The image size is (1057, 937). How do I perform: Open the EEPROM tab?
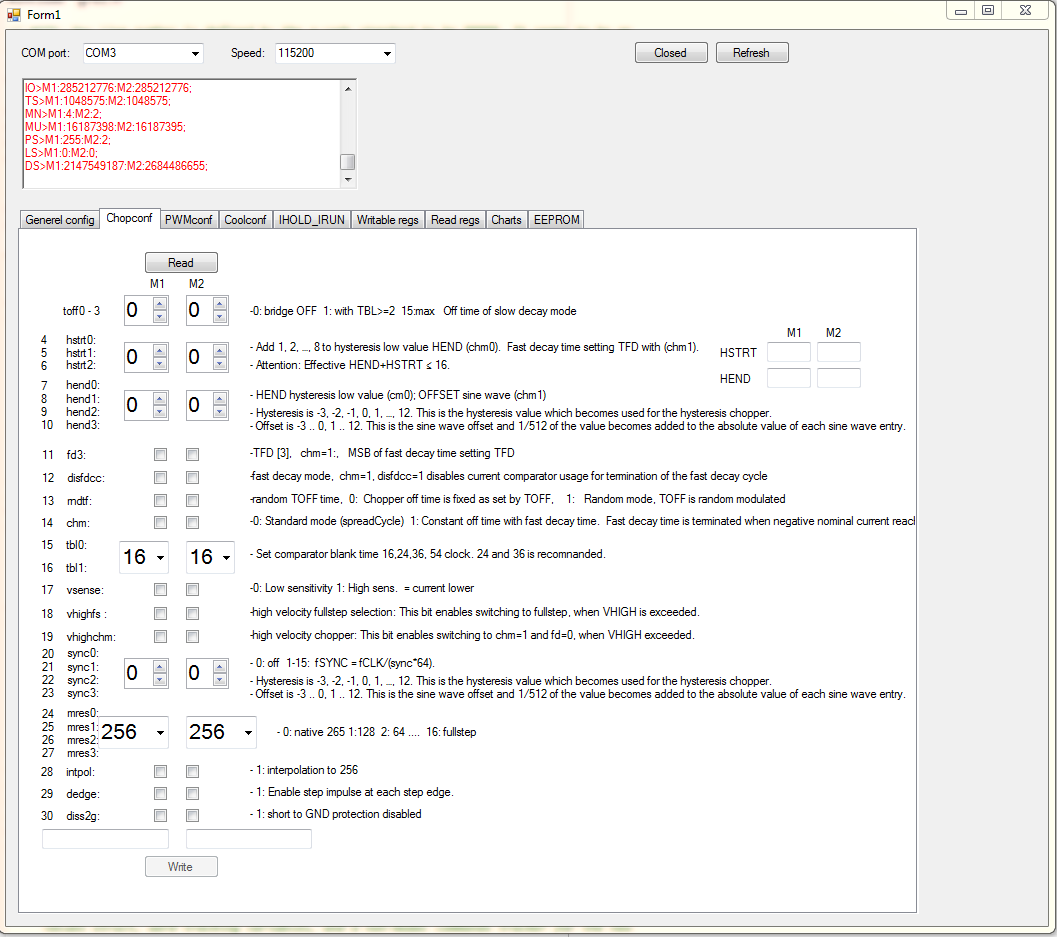(x=556, y=220)
